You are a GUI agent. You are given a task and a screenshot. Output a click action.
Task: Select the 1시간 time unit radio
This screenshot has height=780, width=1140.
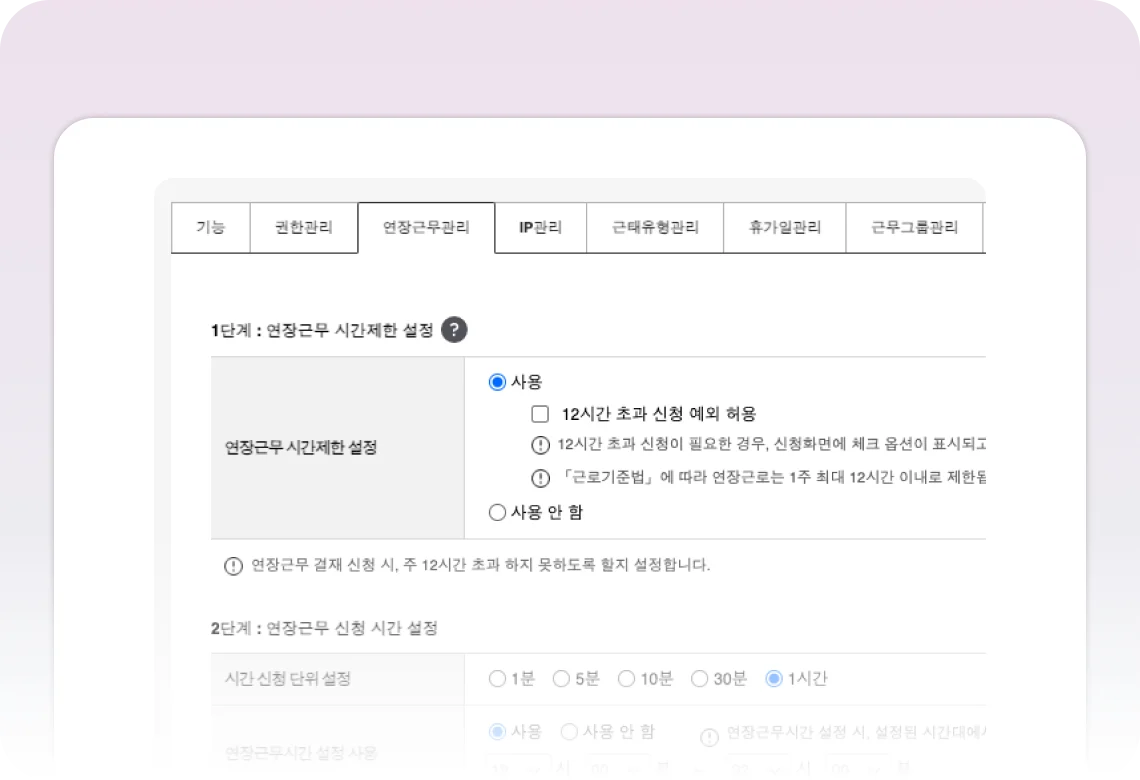pos(773,679)
